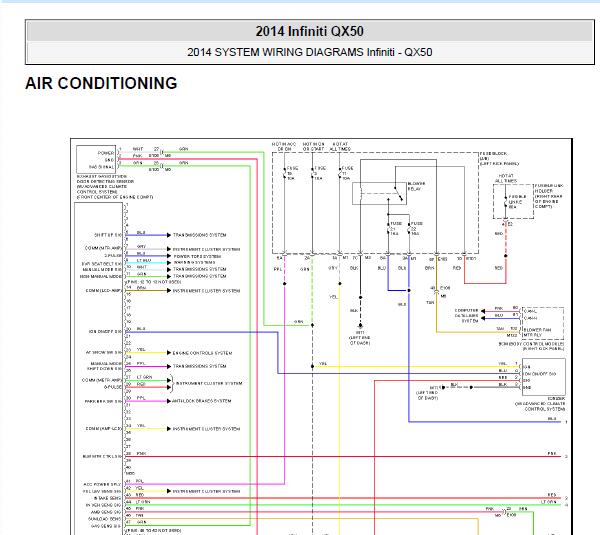Click arrow pointing to Engine Controls System
Viewport: 600px width, 535px height.
coord(169,353)
